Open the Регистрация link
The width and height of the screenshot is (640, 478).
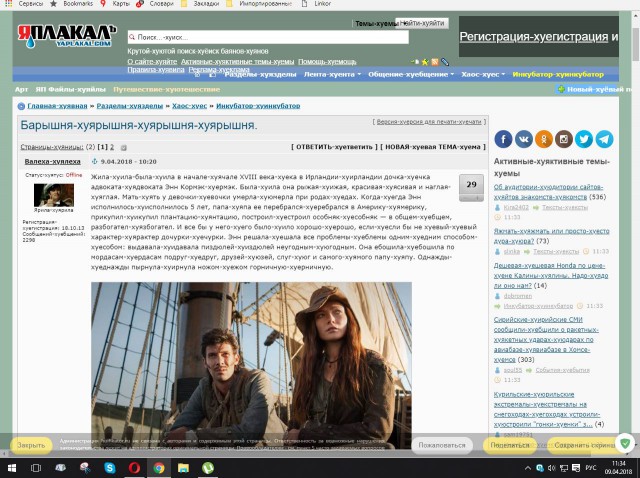click(x=534, y=37)
